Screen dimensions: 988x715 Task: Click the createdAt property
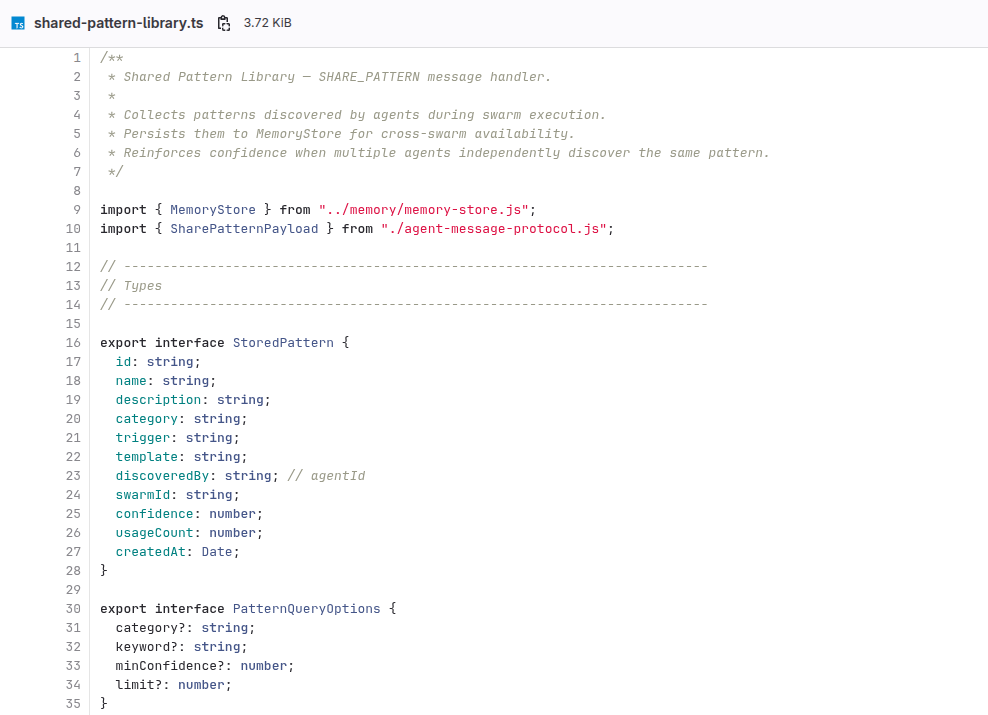coord(151,552)
